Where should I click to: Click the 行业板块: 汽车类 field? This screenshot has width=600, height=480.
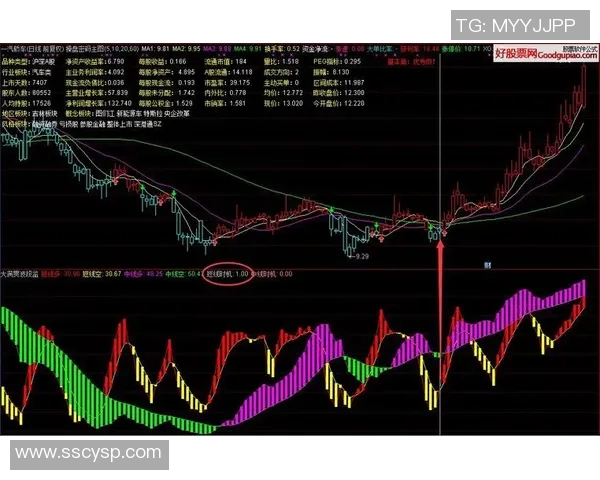pyautogui.click(x=26, y=72)
